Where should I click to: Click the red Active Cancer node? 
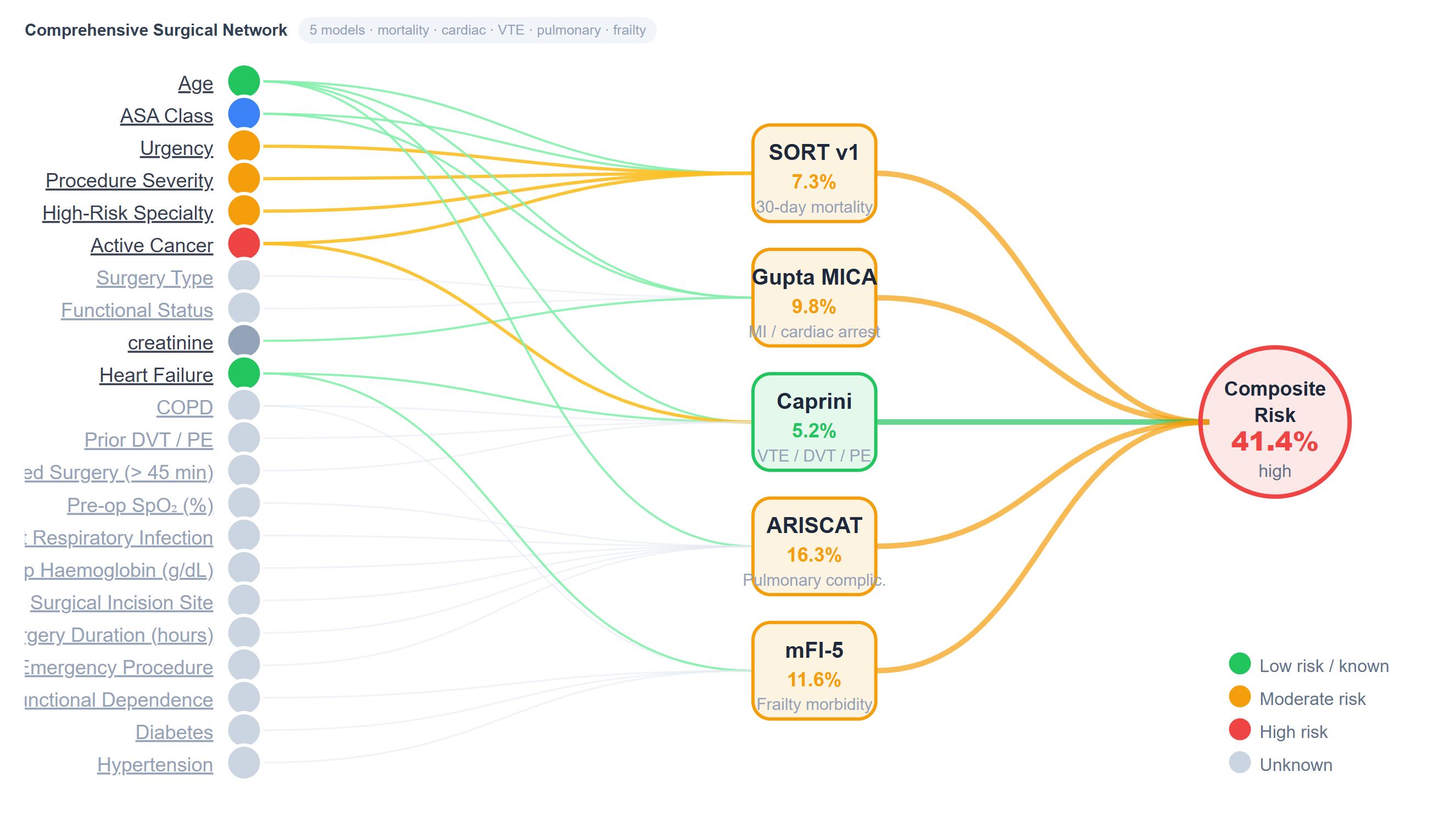click(x=243, y=243)
